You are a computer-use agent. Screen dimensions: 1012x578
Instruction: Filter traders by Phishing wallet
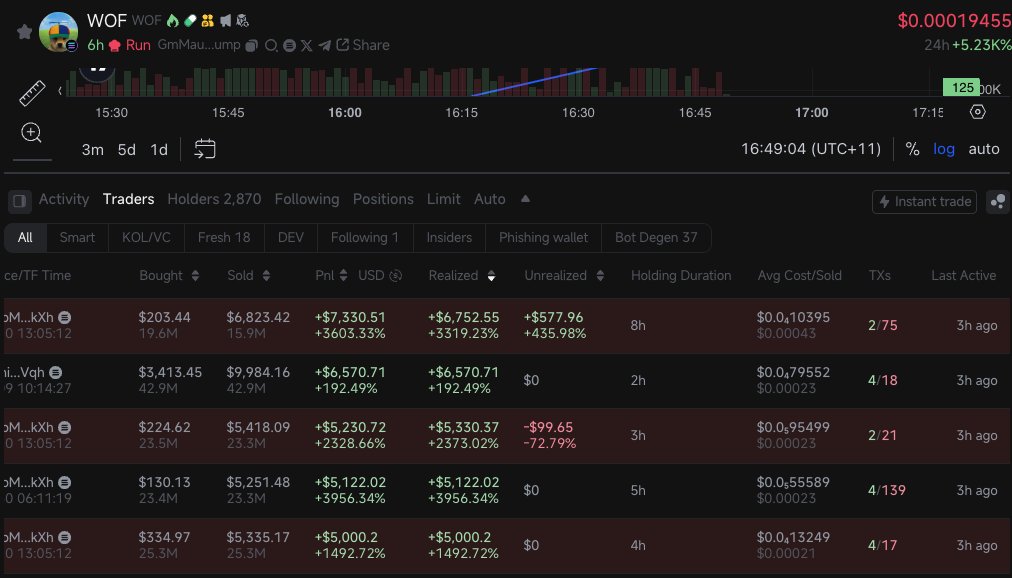(x=543, y=237)
